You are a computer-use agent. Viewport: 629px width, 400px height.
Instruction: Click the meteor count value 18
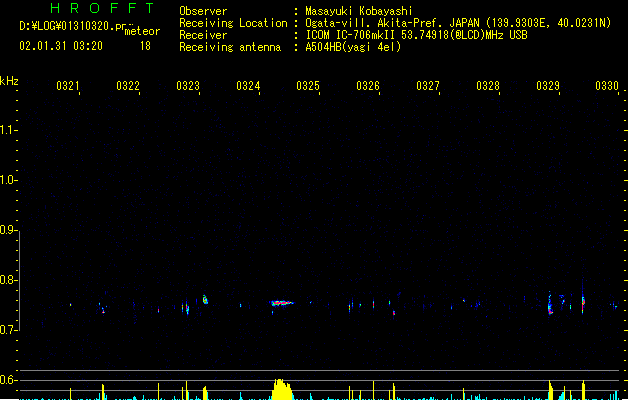(x=145, y=46)
